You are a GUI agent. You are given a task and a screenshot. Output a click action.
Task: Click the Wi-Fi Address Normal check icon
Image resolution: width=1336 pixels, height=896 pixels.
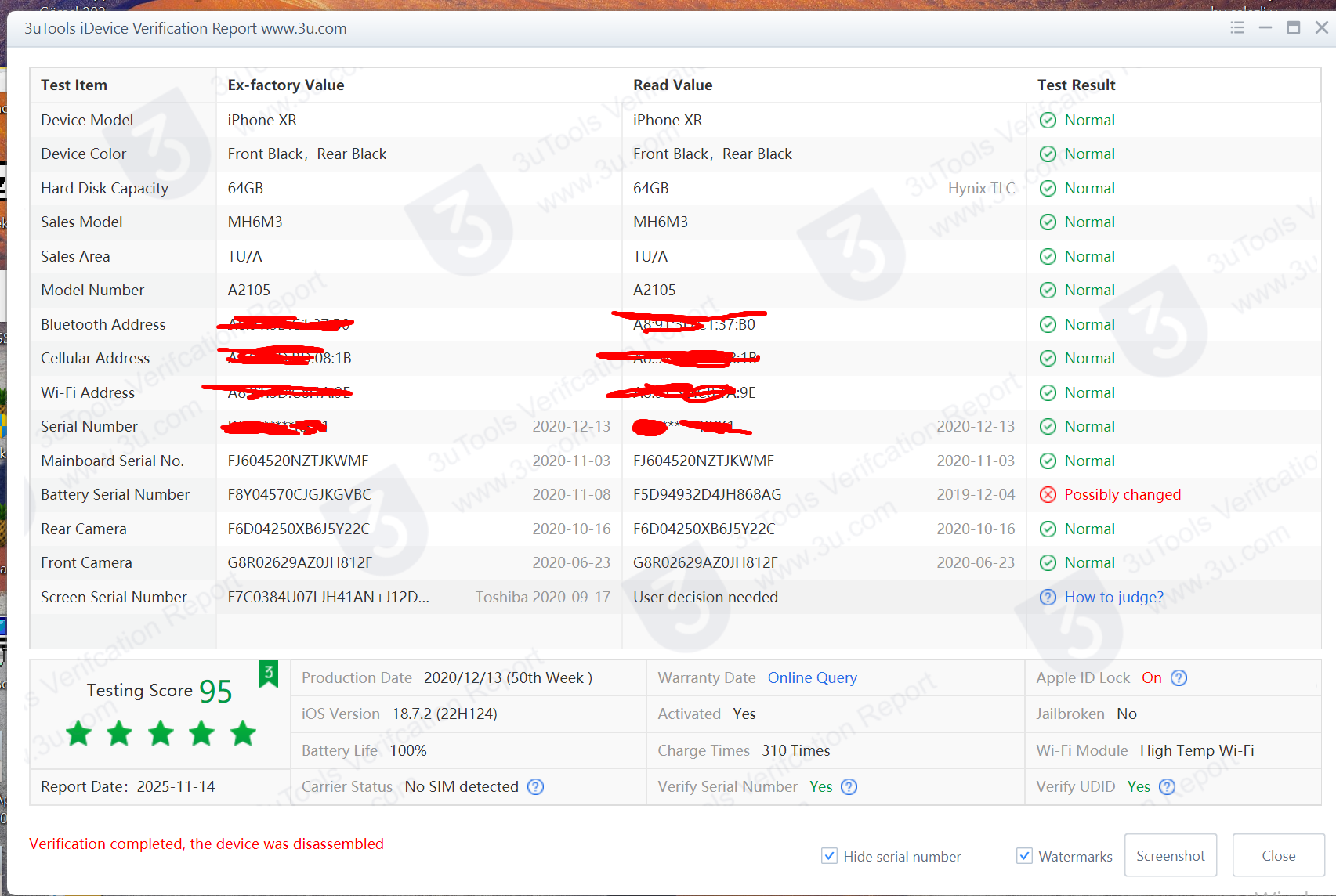1048,393
